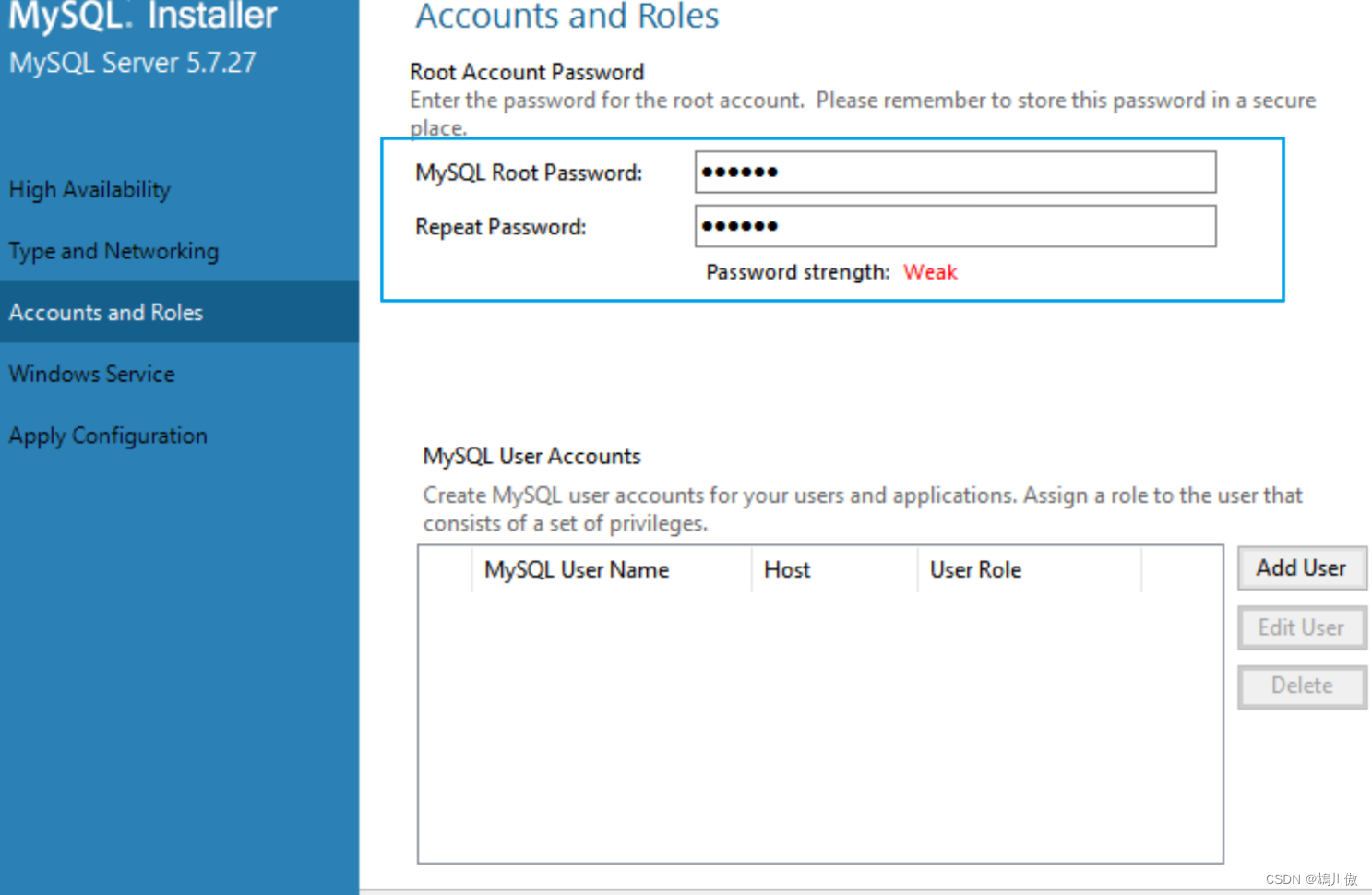Click the MySQL Server 5.7.27 label
1372x895 pixels.
tap(133, 63)
